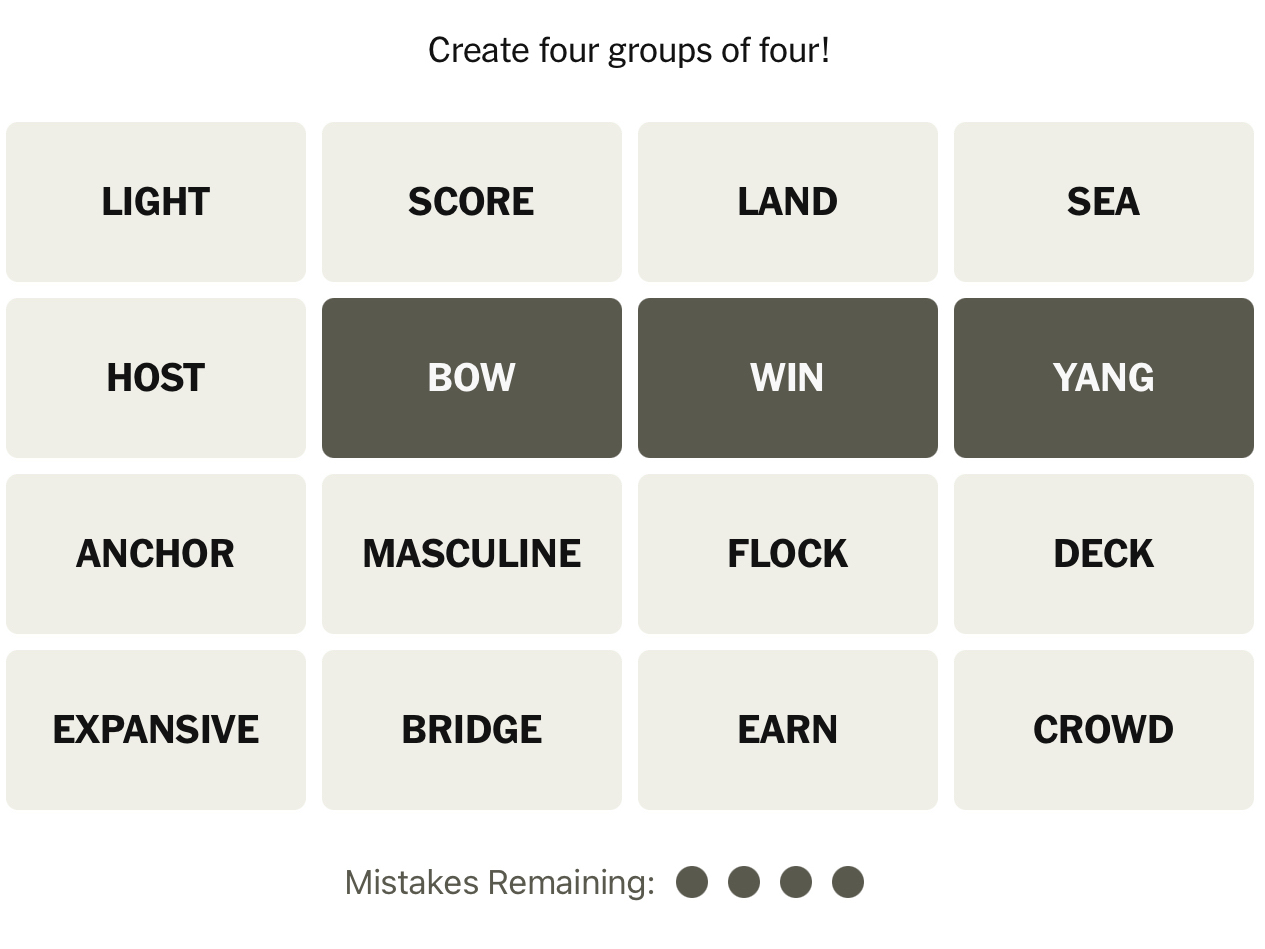
Task: Deselect the selected WIN tile
Action: [x=787, y=378]
